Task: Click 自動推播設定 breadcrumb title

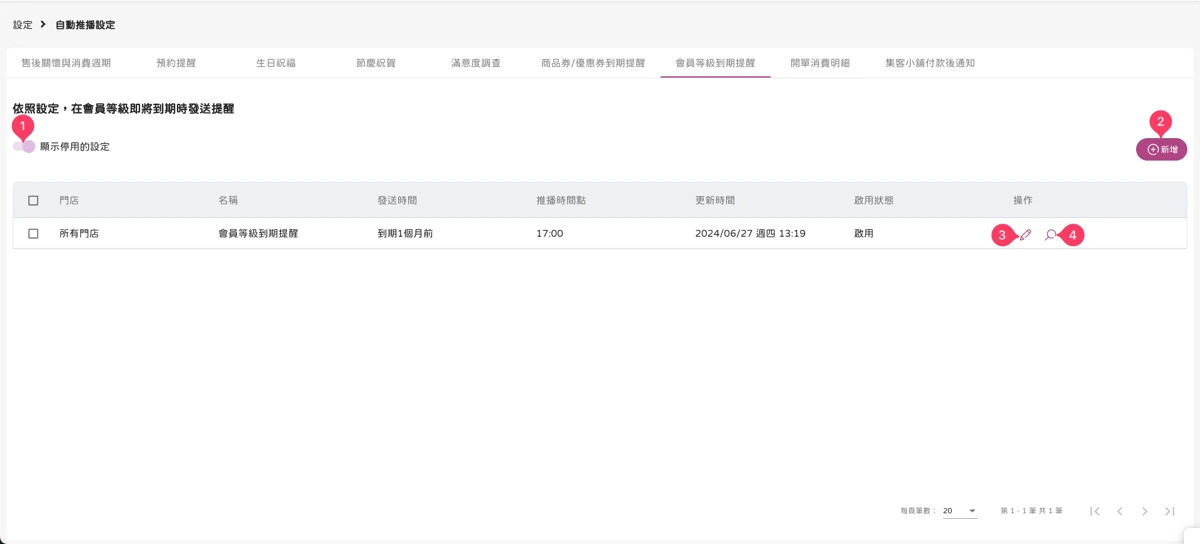Action: (85, 25)
